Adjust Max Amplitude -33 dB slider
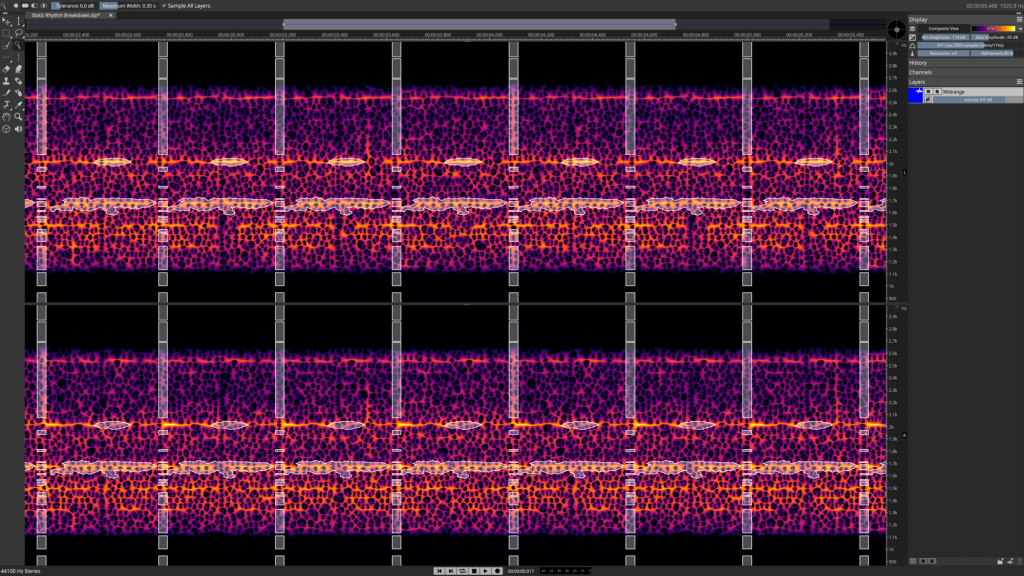This screenshot has height=576, width=1024. coord(997,37)
